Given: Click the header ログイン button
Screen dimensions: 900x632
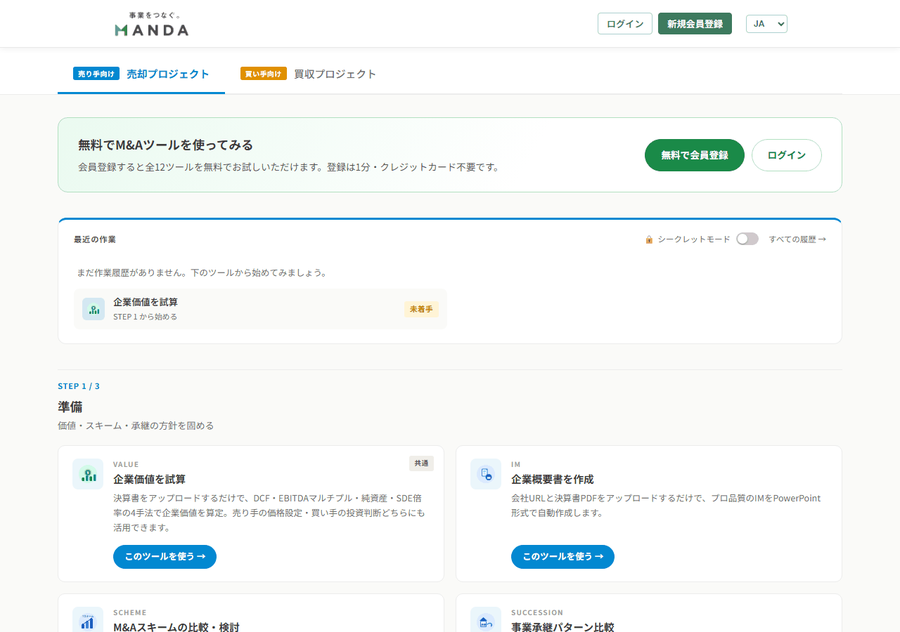Looking at the screenshot, I should [x=624, y=24].
